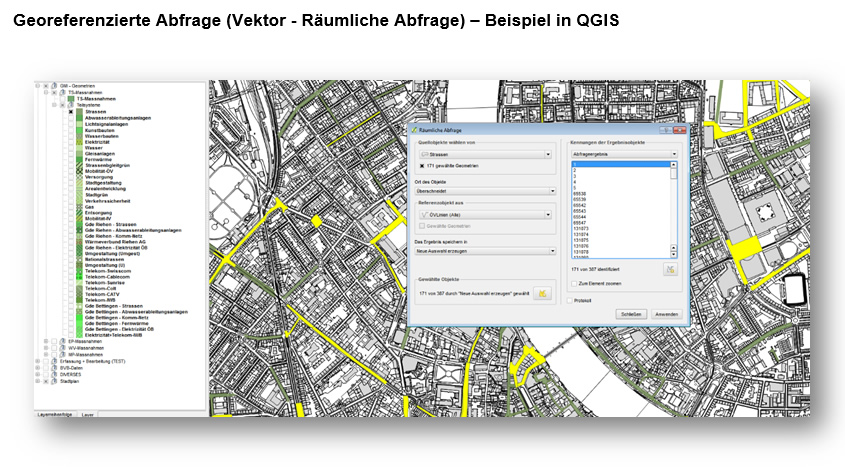This screenshot has width=845, height=467.
Task: Enable the Abwasserableitungsanlagen layer checkbox
Action: 71,118
